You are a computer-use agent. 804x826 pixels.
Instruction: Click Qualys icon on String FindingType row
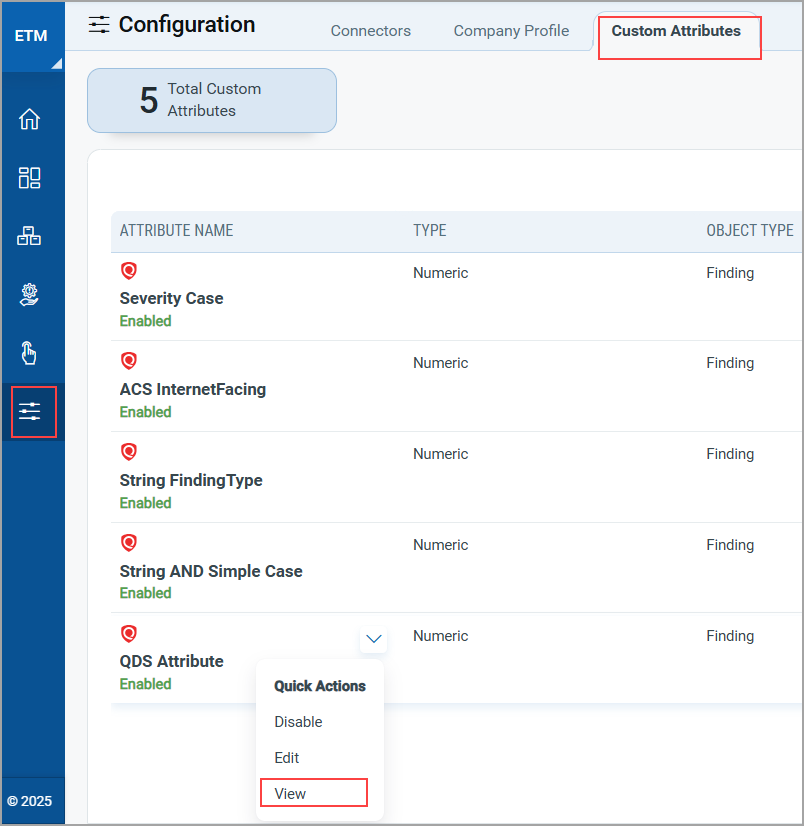(128, 452)
